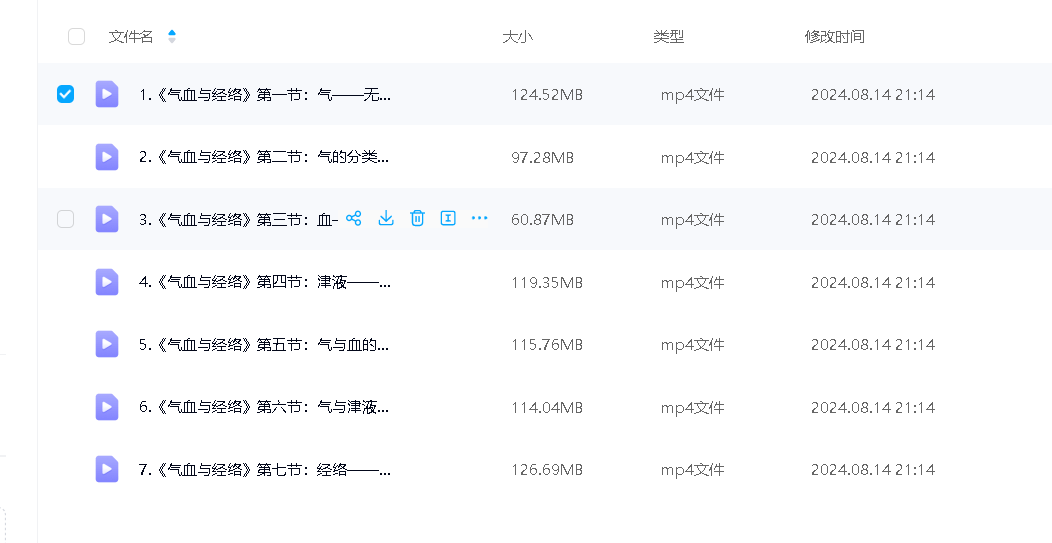Click the rename icon on file 3
Screen dimensions: 1052x543
pos(448,218)
